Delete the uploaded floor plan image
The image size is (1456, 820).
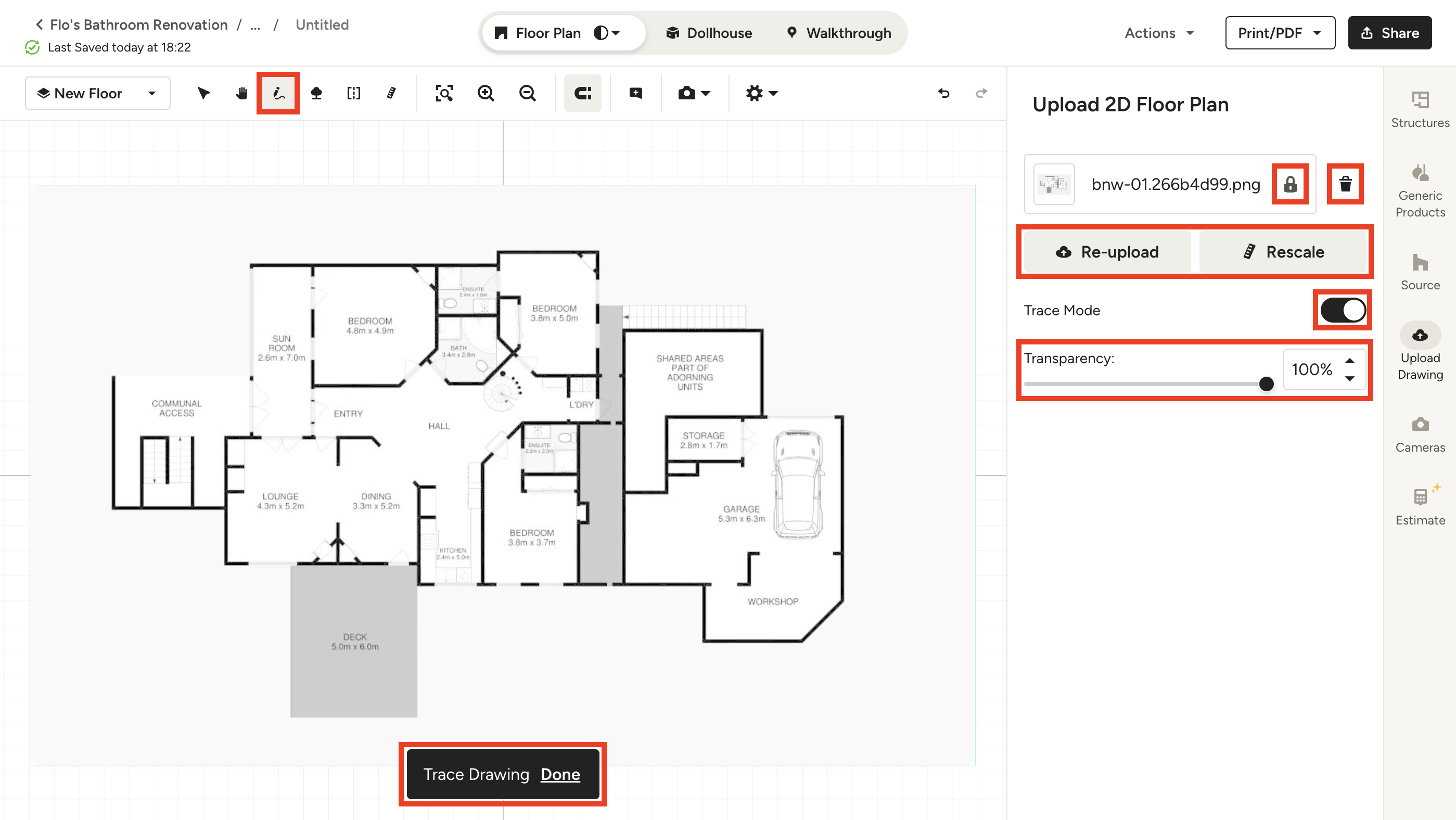(1345, 184)
